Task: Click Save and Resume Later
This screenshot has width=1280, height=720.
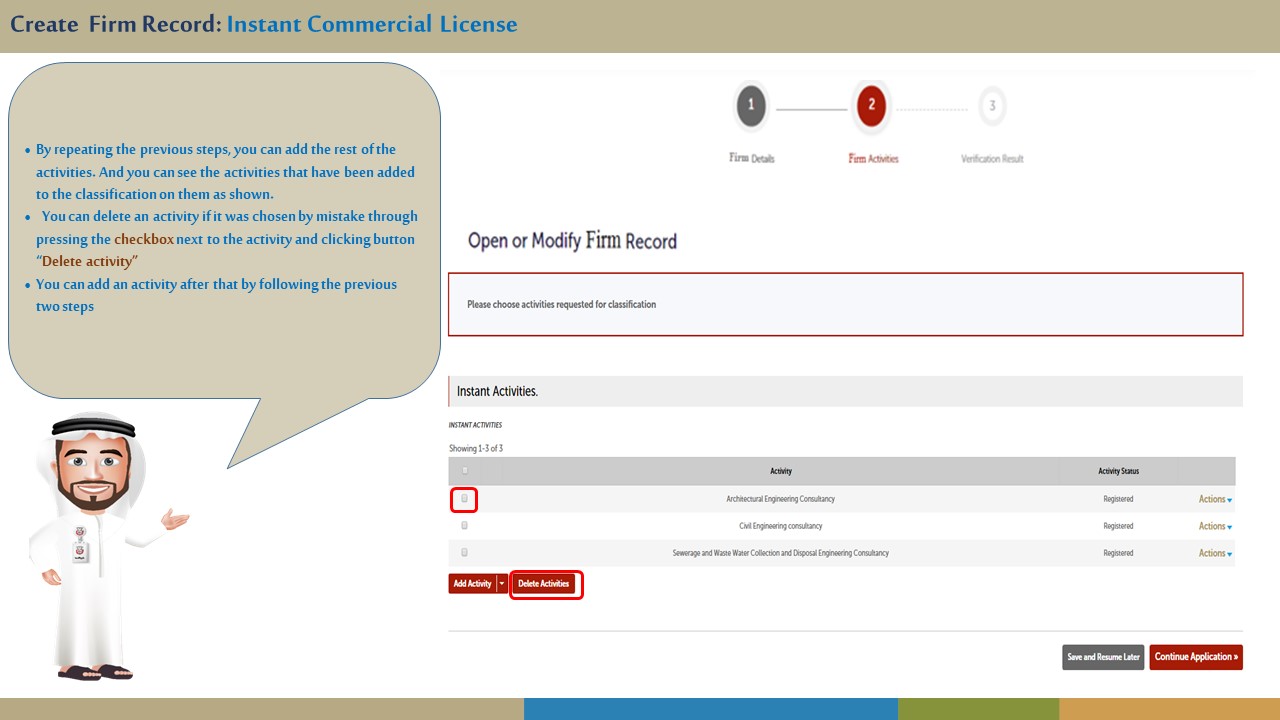Action: 1103,657
